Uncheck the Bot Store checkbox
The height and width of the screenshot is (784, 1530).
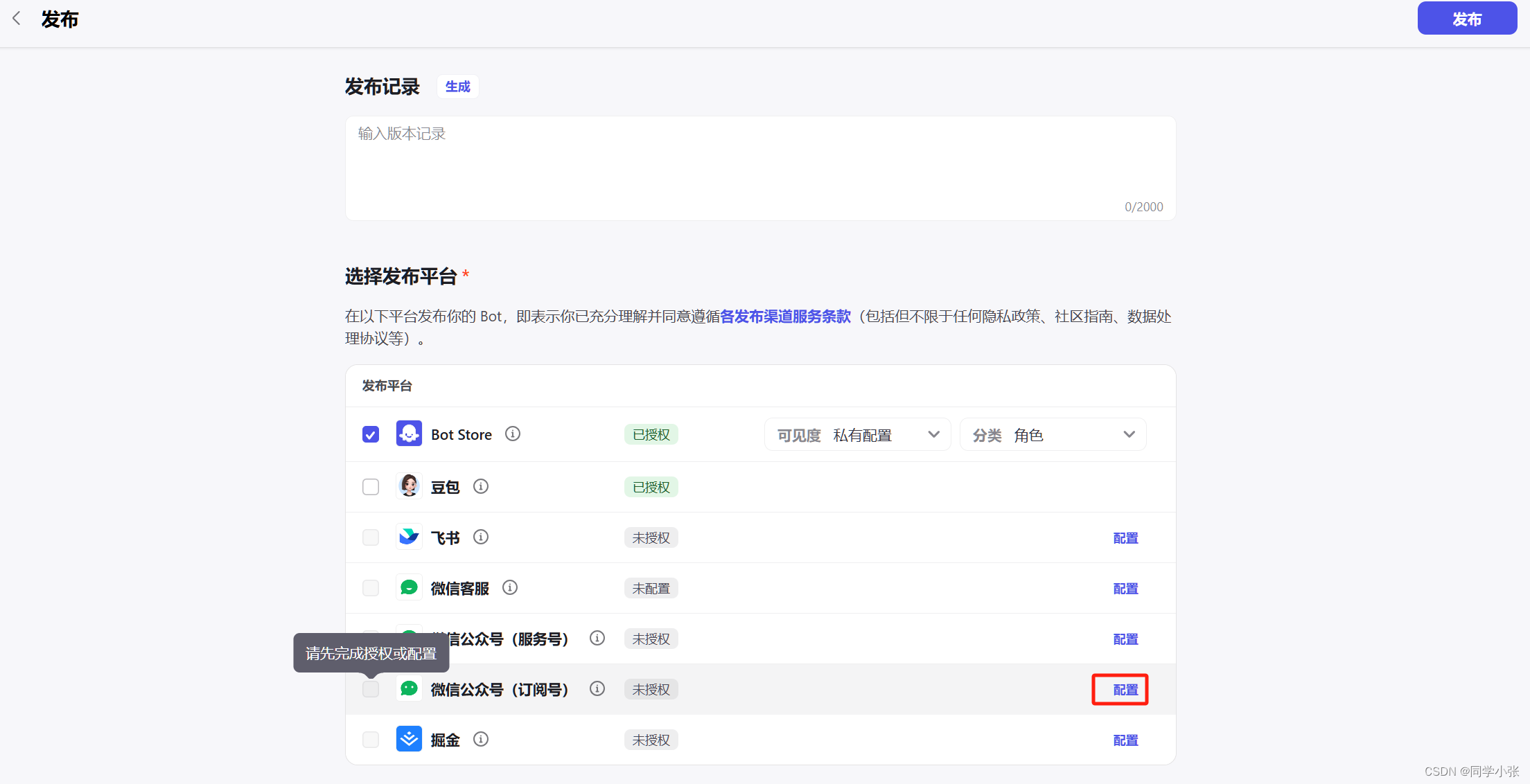point(371,434)
